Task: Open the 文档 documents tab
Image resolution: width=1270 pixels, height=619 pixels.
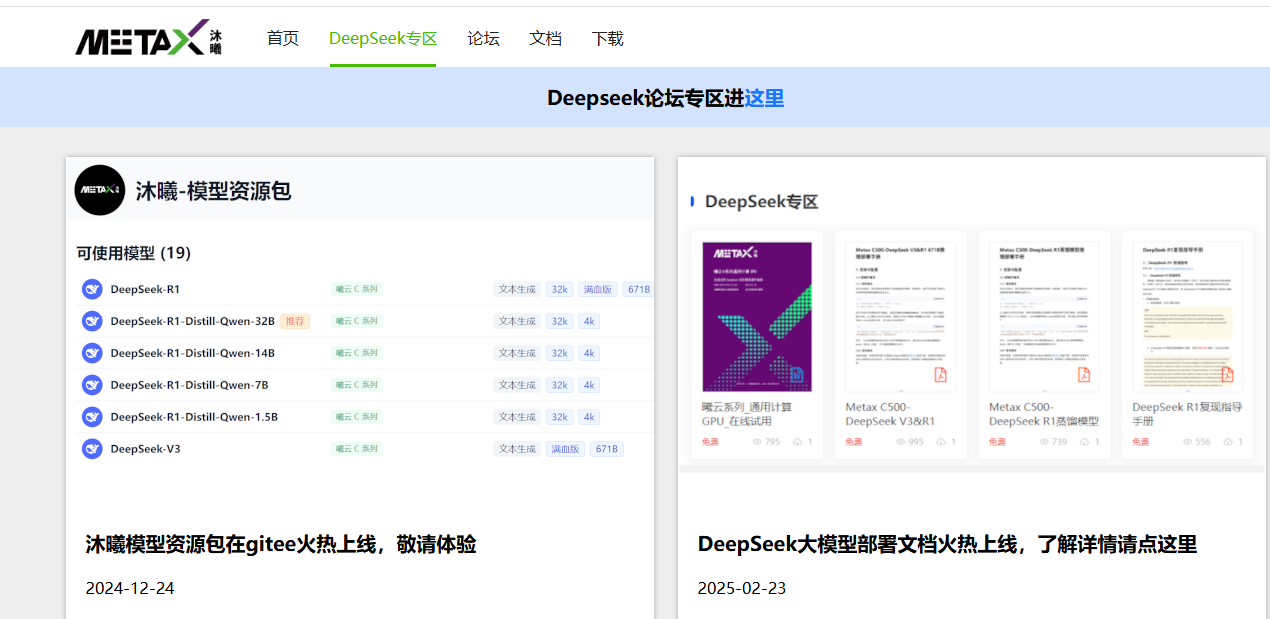Action: point(546,39)
